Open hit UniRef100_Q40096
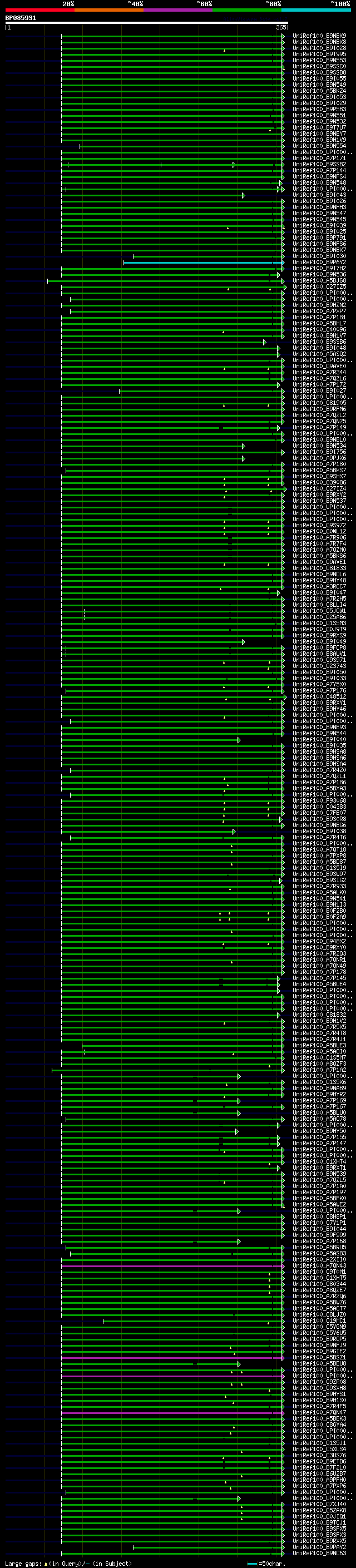 click(319, 330)
